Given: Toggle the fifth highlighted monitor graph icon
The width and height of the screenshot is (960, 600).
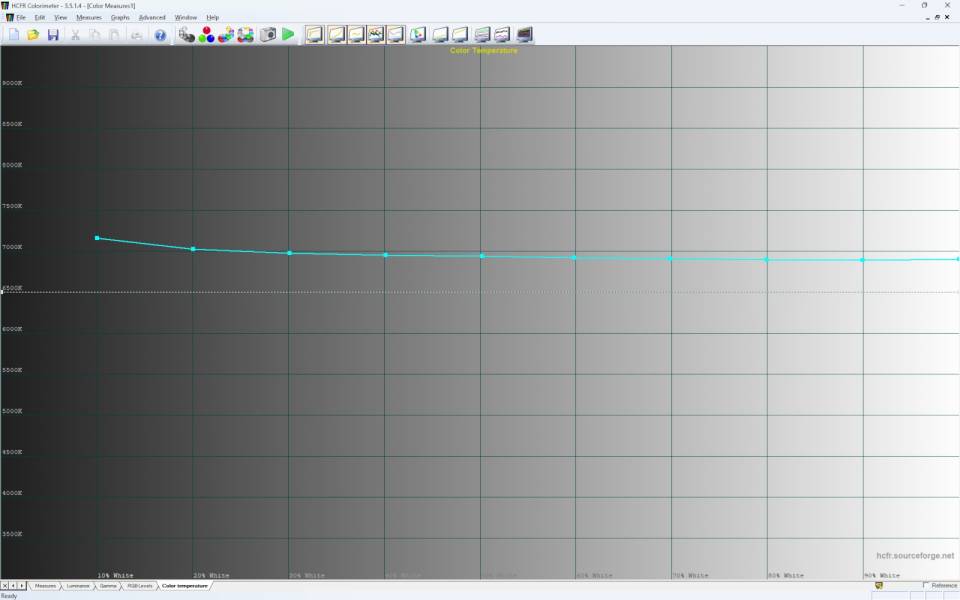Looking at the screenshot, I should tap(396, 34).
